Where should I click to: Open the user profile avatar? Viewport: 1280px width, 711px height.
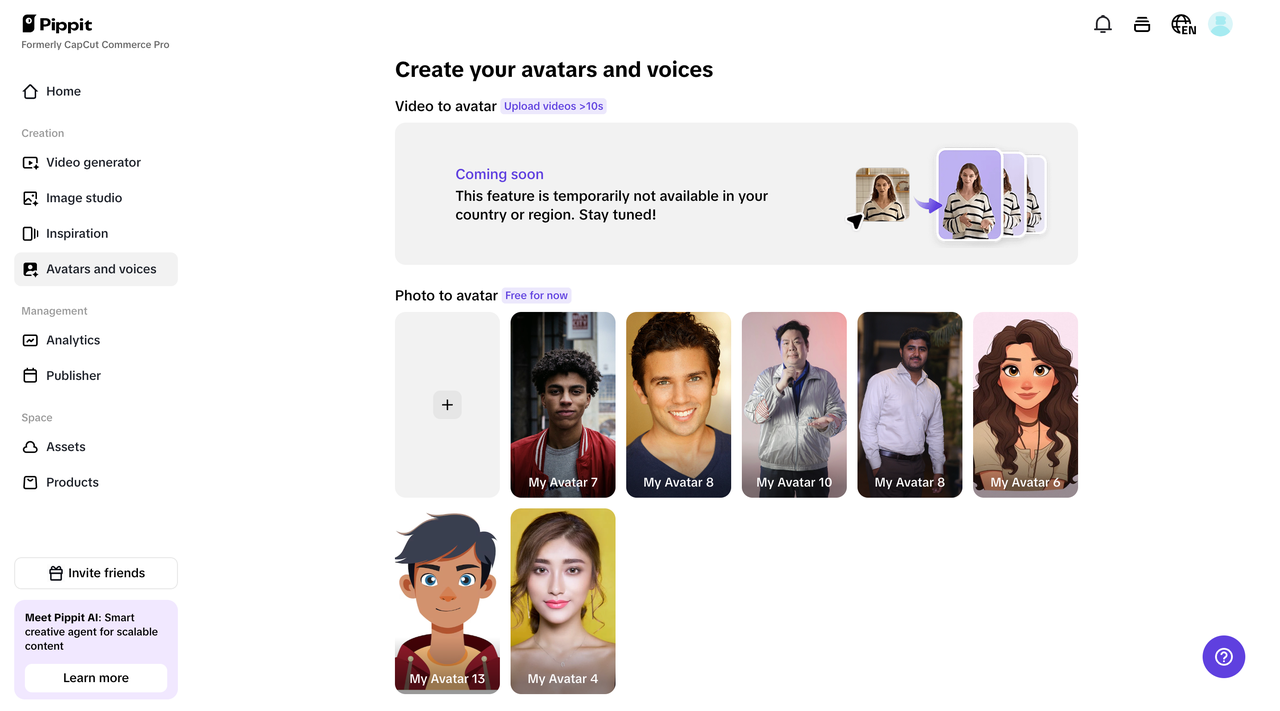[x=1220, y=25]
